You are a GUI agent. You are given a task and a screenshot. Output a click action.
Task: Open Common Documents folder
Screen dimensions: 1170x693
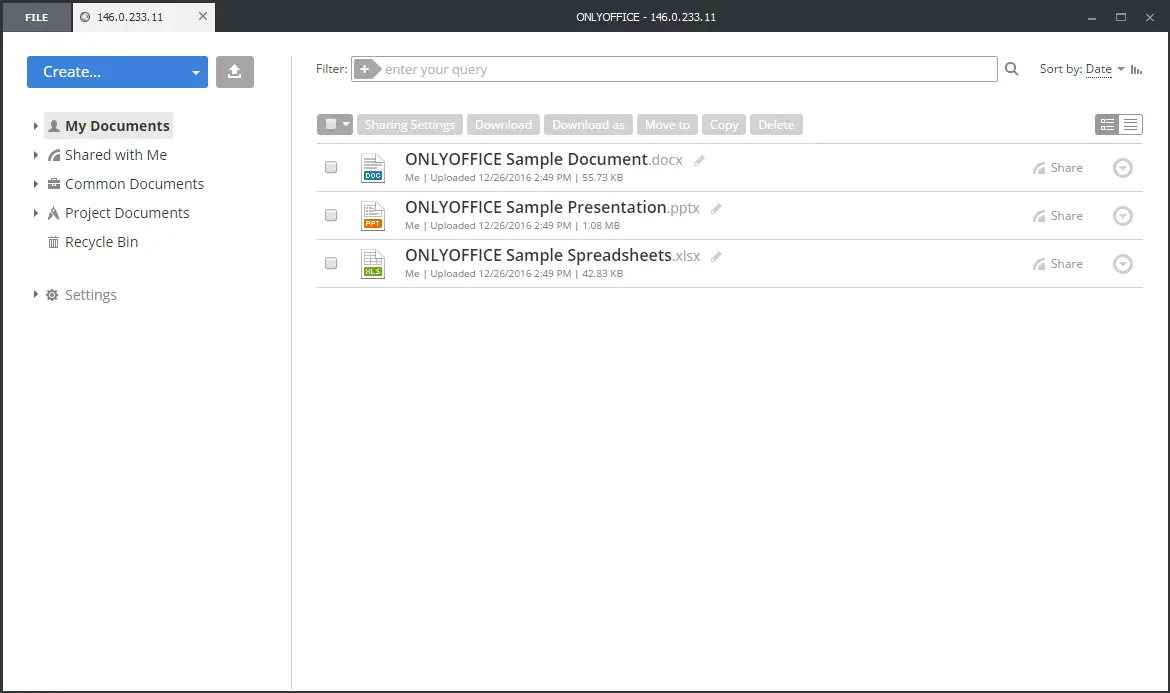(134, 184)
